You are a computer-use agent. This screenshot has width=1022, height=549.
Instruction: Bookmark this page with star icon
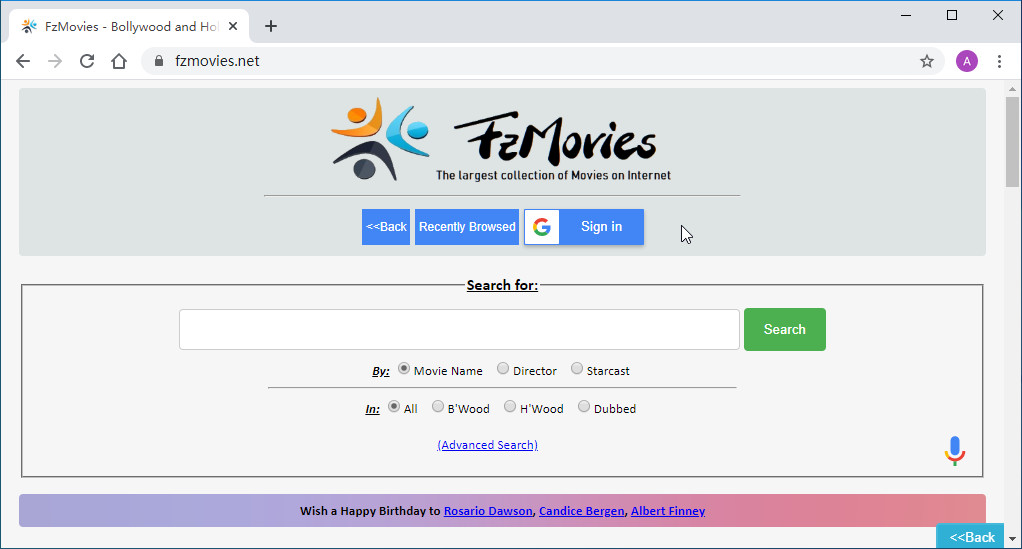927,61
